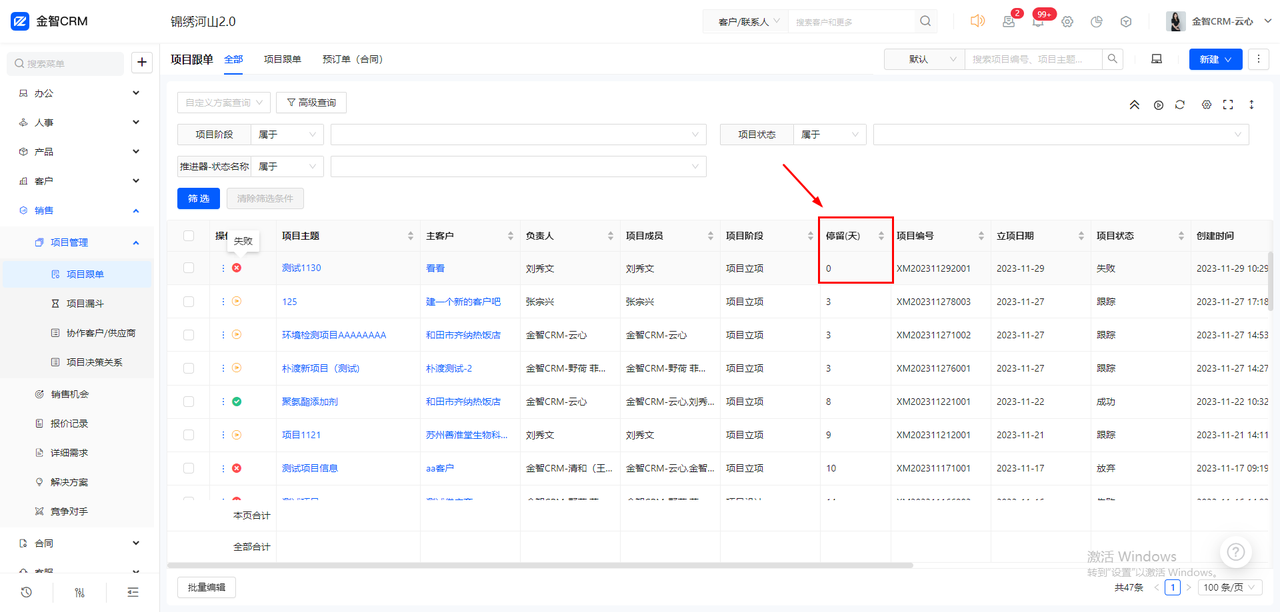Open the vertical three-dot more menu beside 新建
1280x612 pixels.
point(1259,59)
